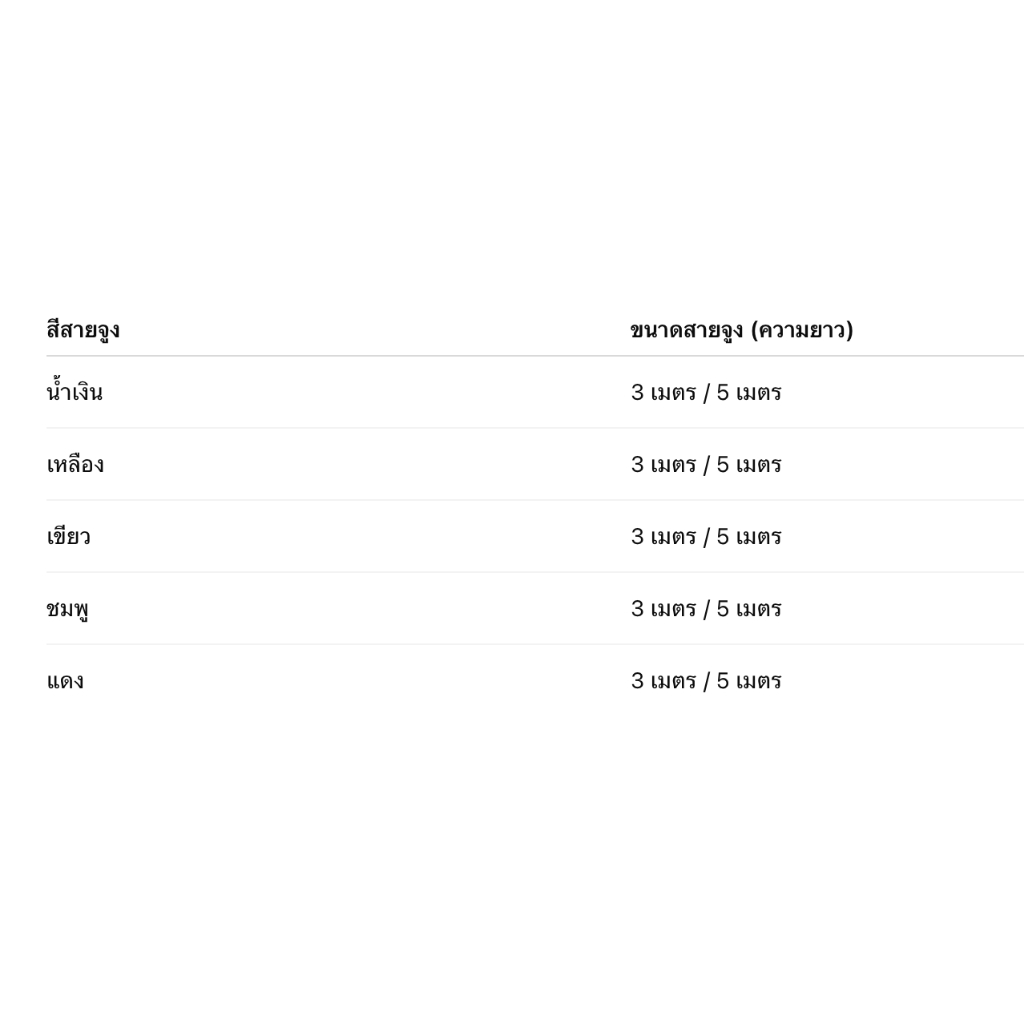Click 3 เมตร in the เหลือง row
The image size is (1024, 1024).
click(663, 465)
